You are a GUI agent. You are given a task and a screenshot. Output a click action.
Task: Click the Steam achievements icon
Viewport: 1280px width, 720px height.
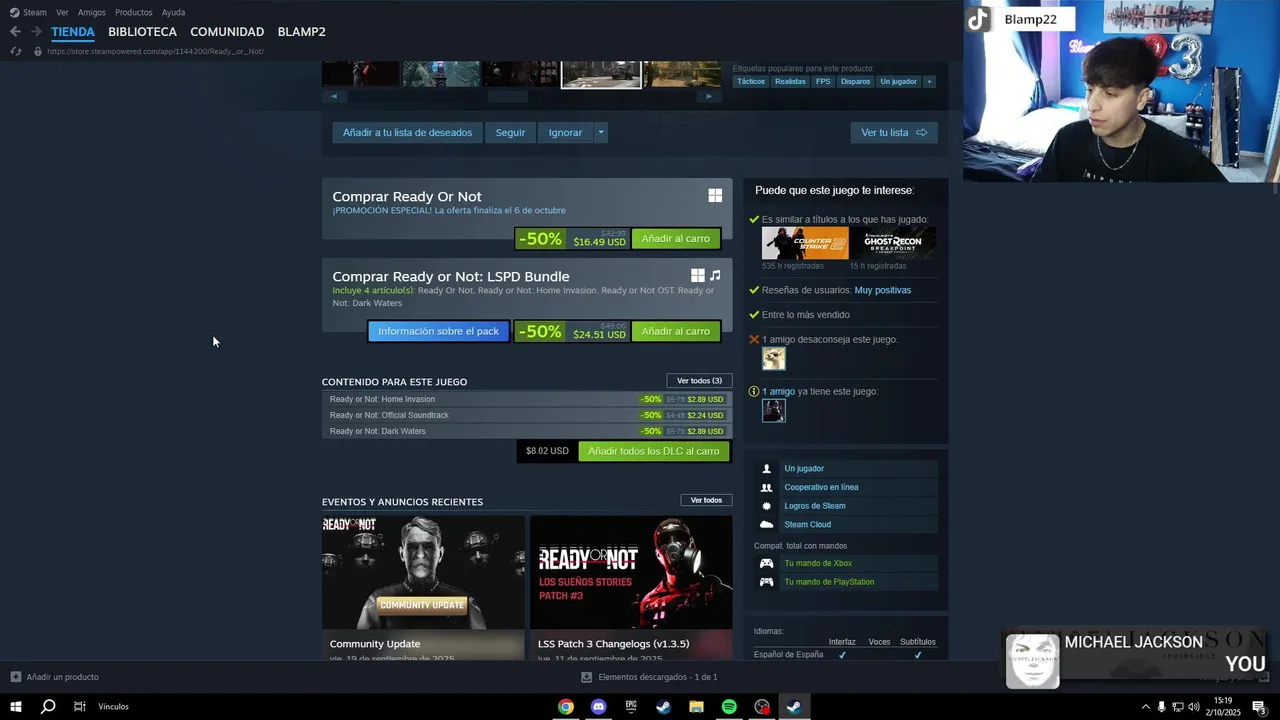(x=766, y=506)
